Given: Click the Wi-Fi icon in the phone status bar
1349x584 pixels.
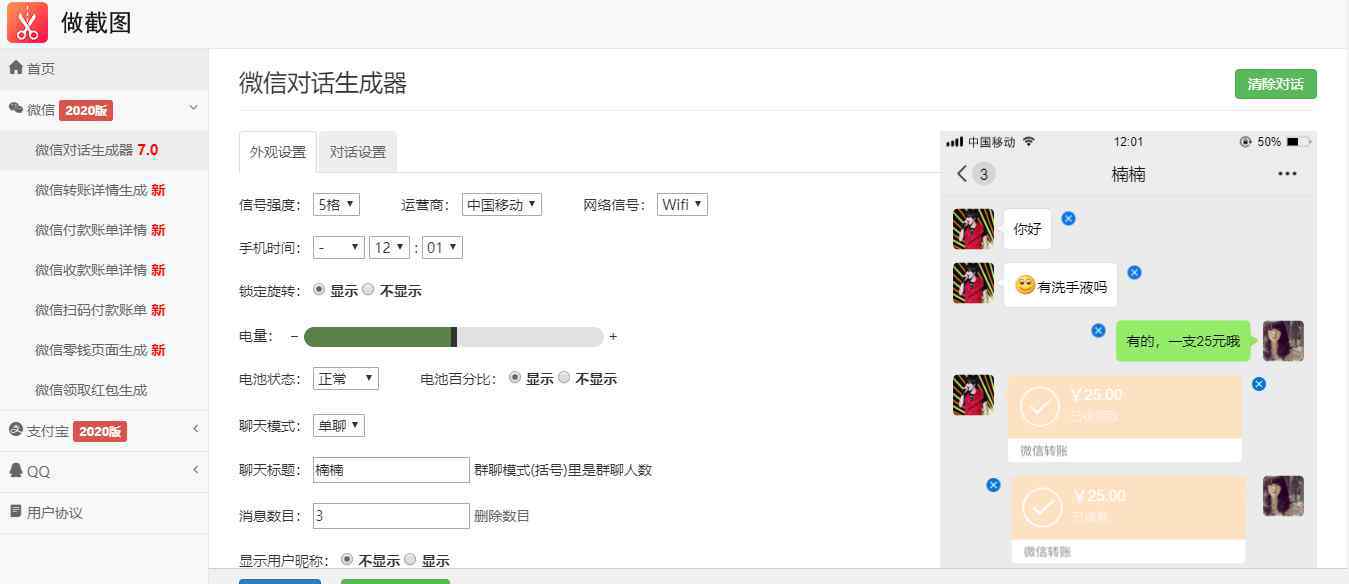Looking at the screenshot, I should 1029,142.
